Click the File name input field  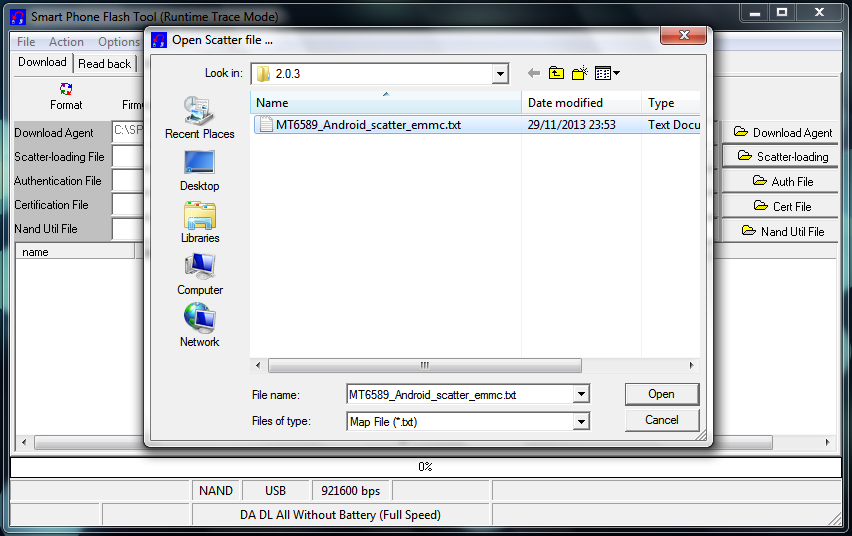[x=460, y=394]
